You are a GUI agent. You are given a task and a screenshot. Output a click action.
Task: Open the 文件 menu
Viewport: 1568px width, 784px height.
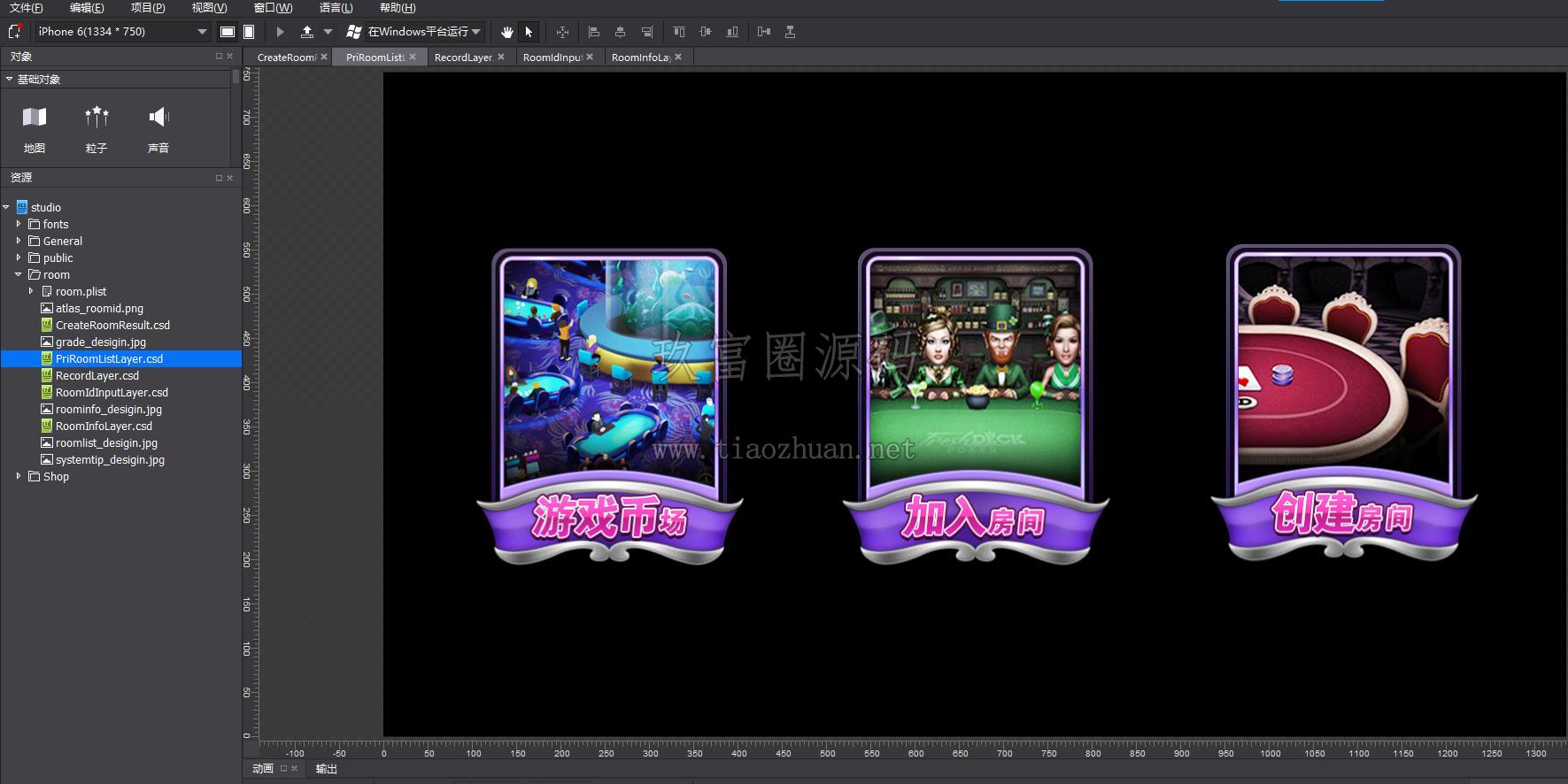26,8
